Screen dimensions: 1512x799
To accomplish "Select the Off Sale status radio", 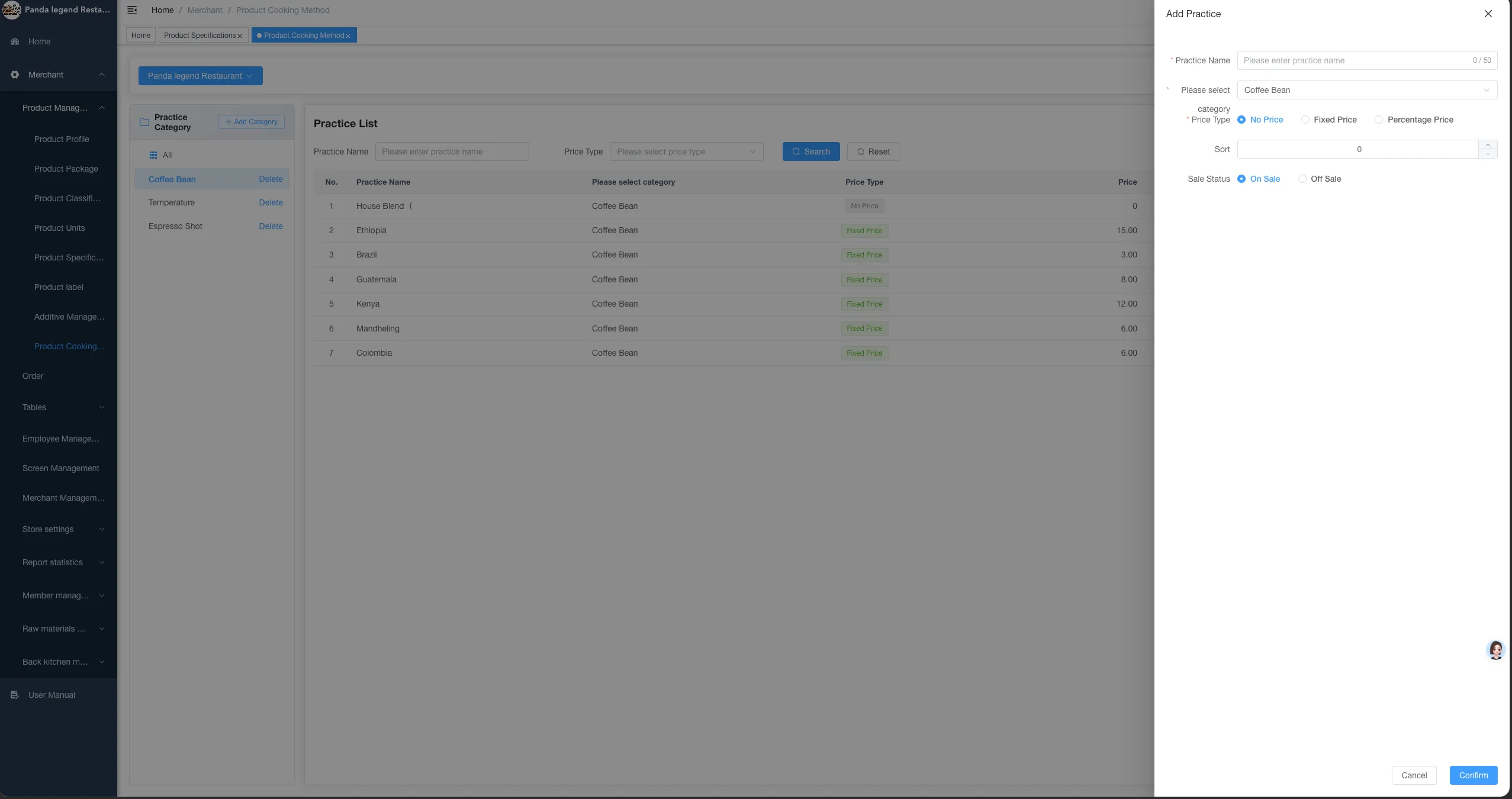I will click(1320, 179).
